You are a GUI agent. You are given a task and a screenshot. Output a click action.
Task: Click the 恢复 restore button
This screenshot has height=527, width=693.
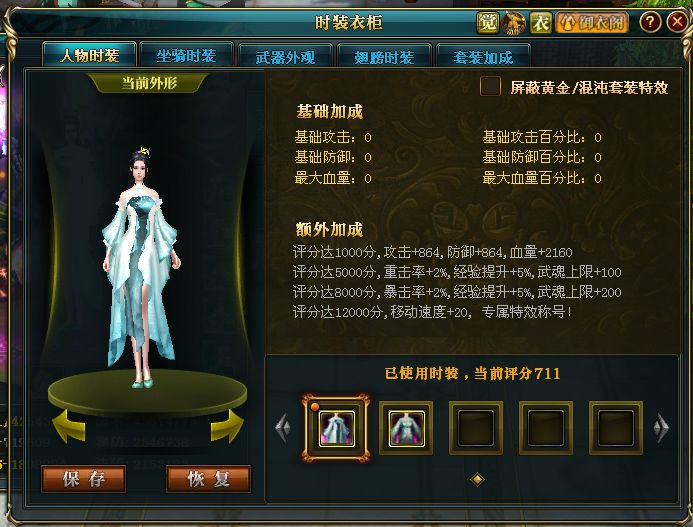coord(209,479)
